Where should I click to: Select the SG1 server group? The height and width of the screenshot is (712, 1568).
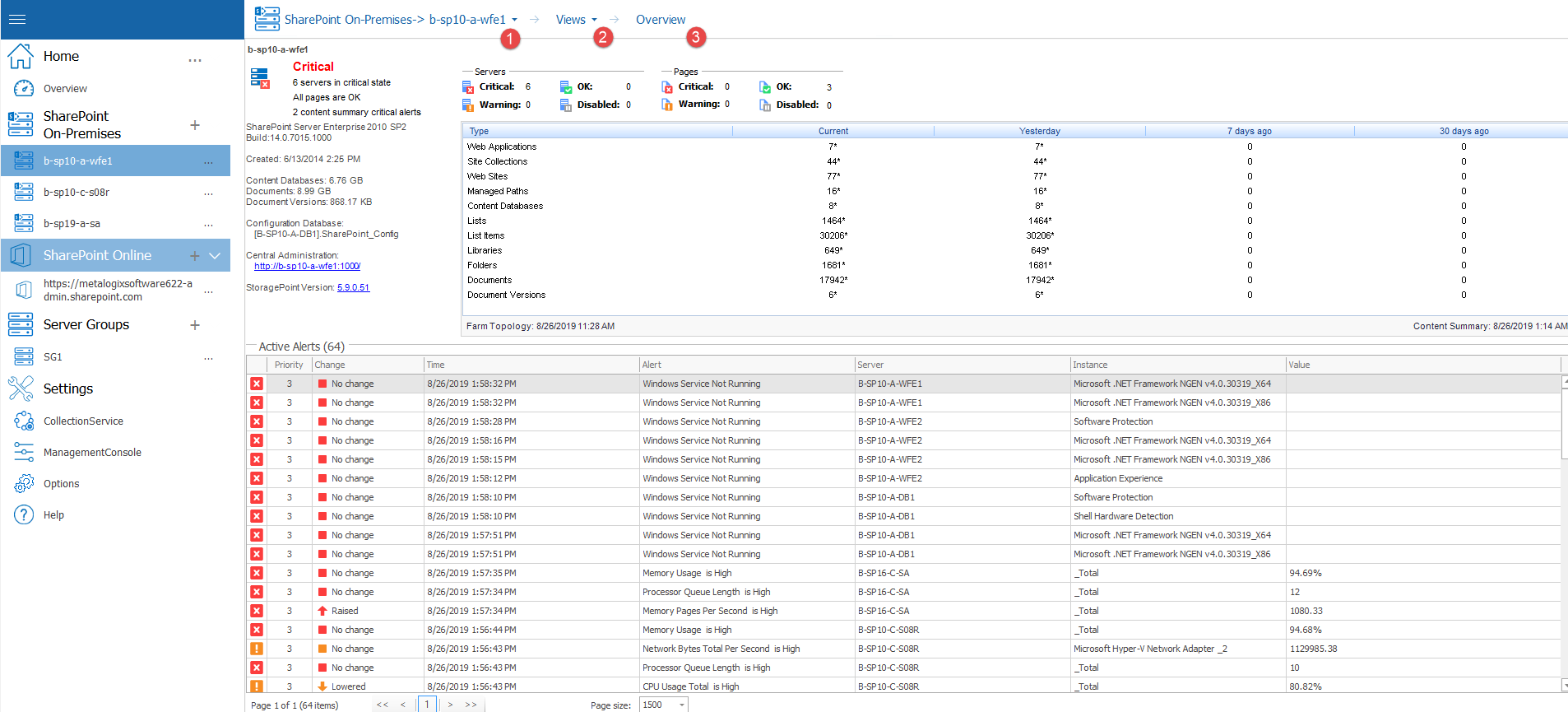53,357
